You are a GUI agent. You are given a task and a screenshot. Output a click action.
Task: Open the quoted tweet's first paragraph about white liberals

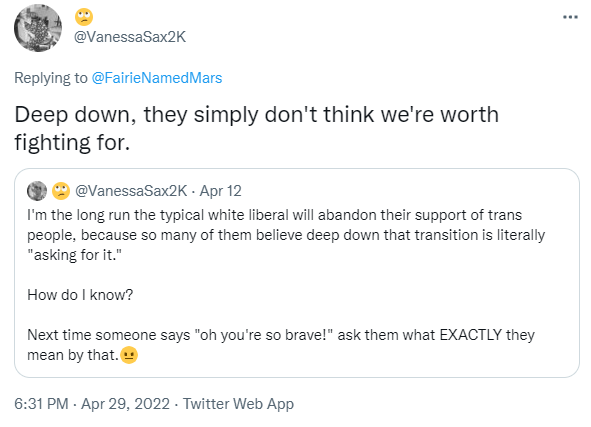(x=286, y=235)
